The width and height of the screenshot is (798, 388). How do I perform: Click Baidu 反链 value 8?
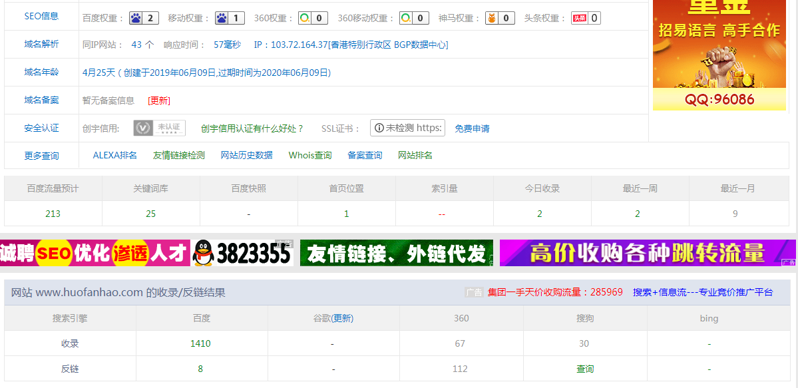click(x=201, y=369)
